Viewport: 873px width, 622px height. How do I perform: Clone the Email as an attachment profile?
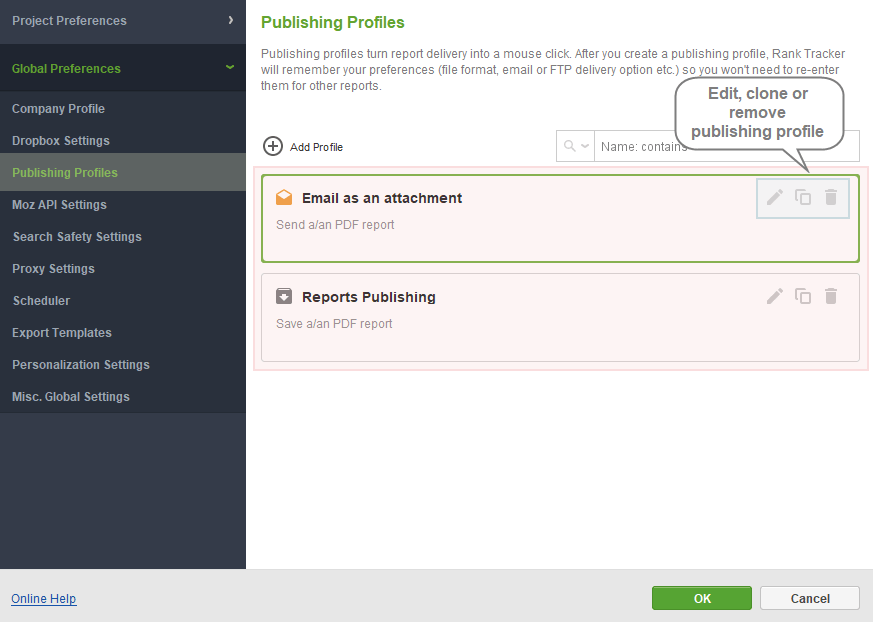point(803,197)
